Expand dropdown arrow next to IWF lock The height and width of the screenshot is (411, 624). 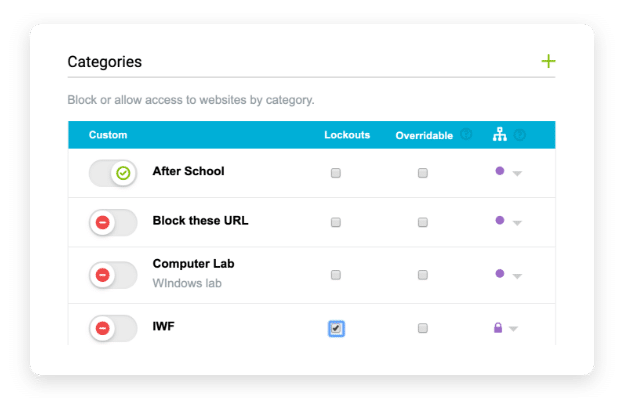(513, 329)
